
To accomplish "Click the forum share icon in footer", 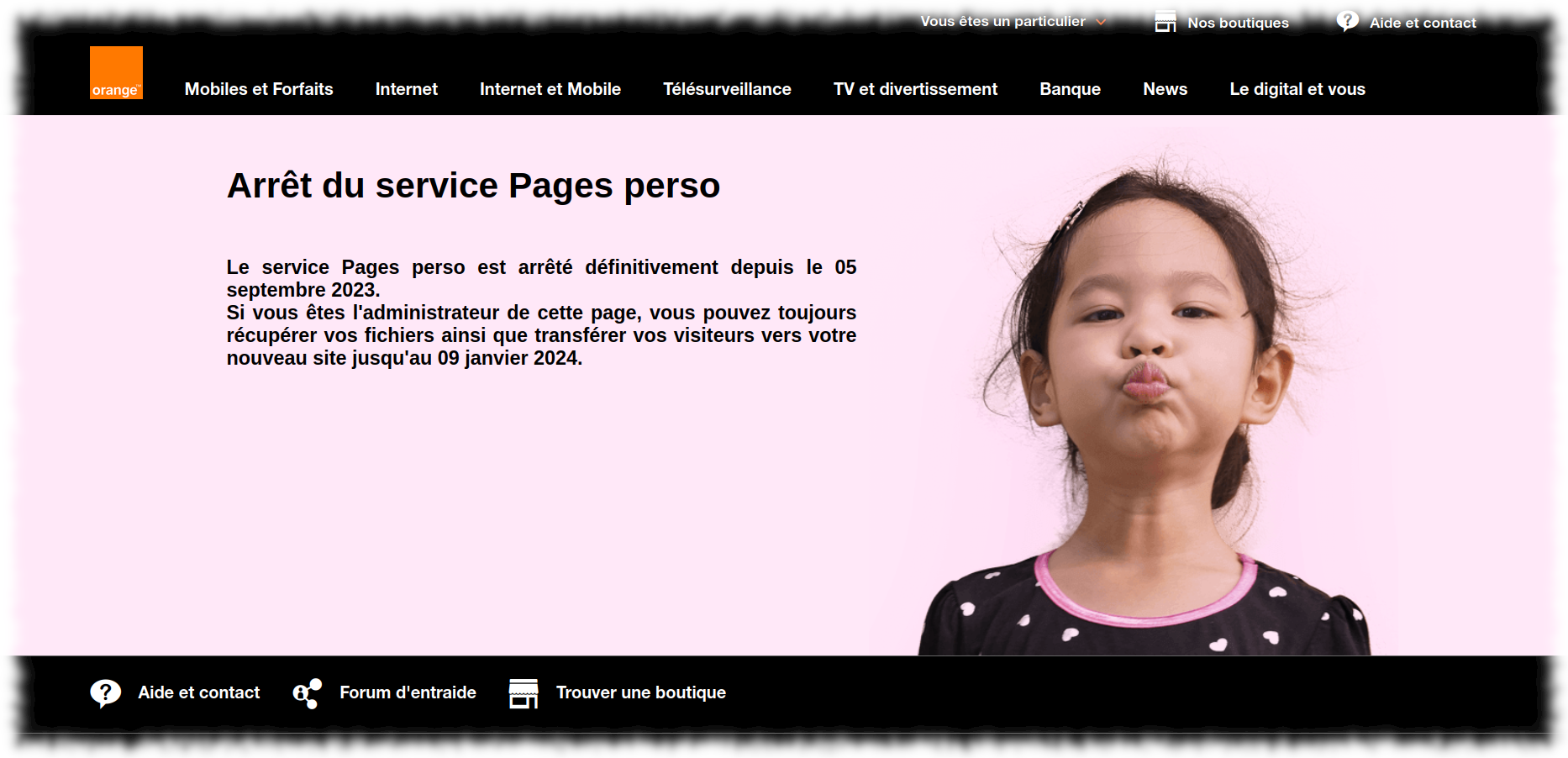I will click(308, 693).
